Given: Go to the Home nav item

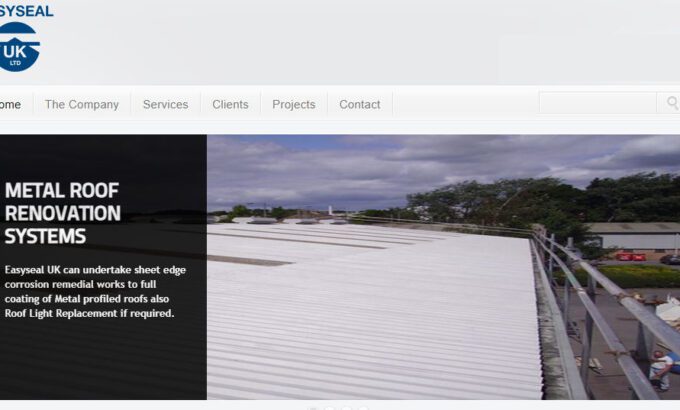Looking at the screenshot, I should point(10,105).
